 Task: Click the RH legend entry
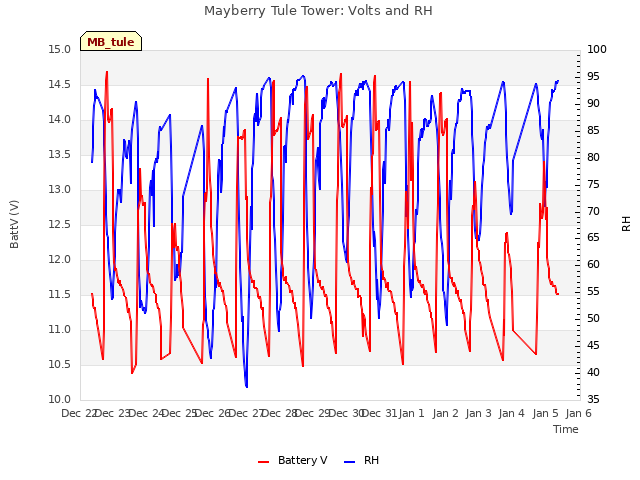click(x=362, y=460)
